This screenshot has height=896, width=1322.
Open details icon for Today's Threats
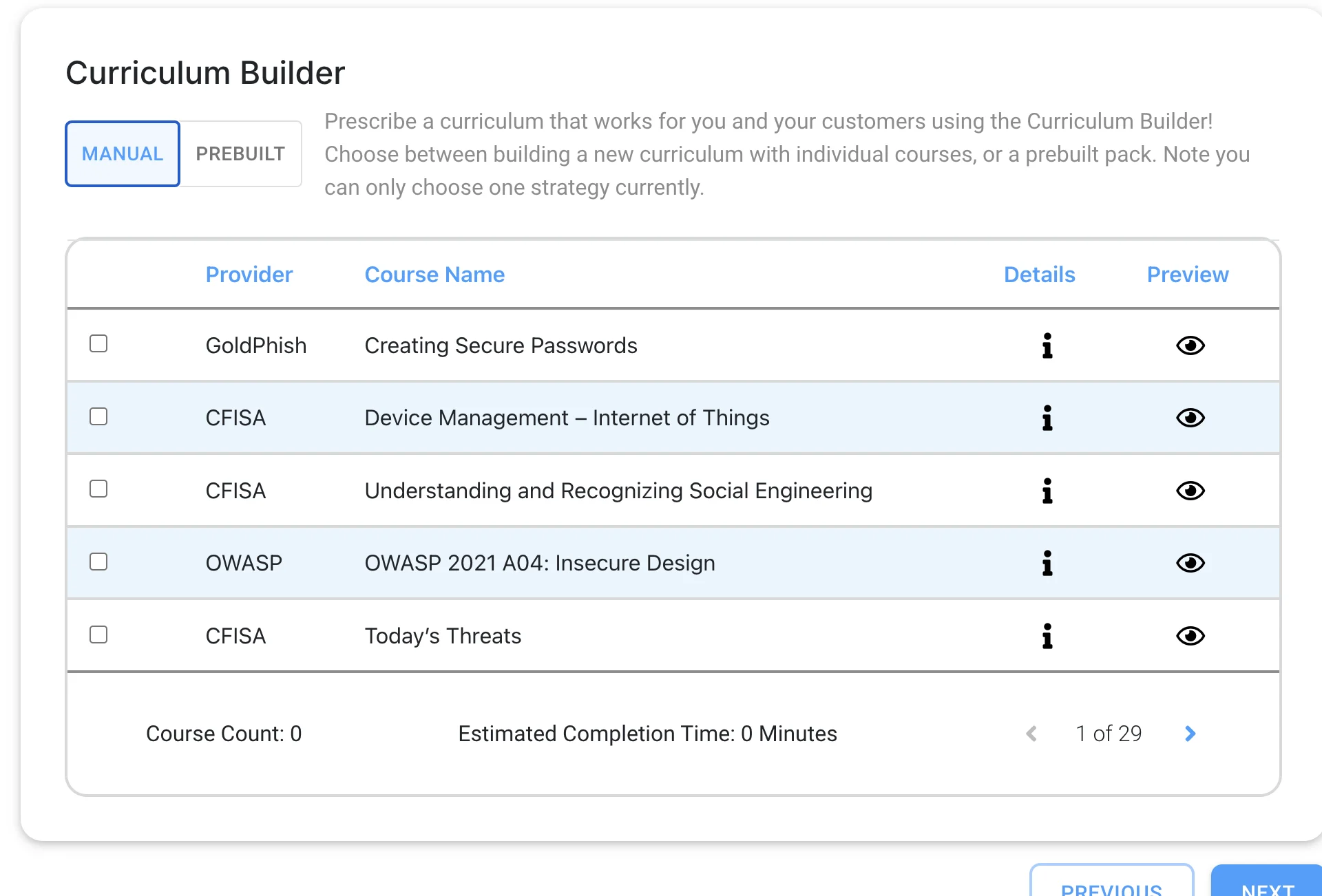point(1047,636)
